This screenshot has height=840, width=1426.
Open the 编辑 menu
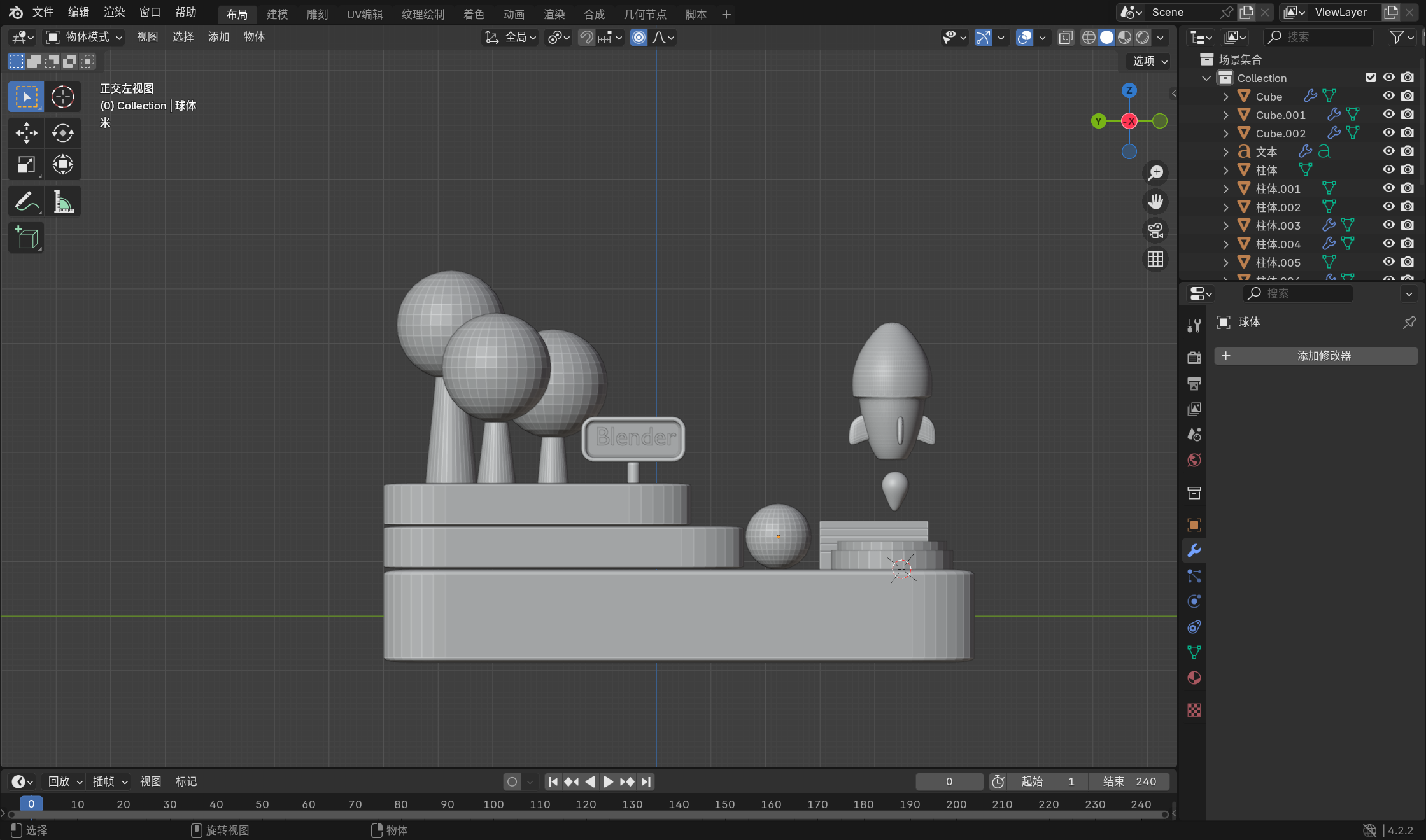(78, 12)
